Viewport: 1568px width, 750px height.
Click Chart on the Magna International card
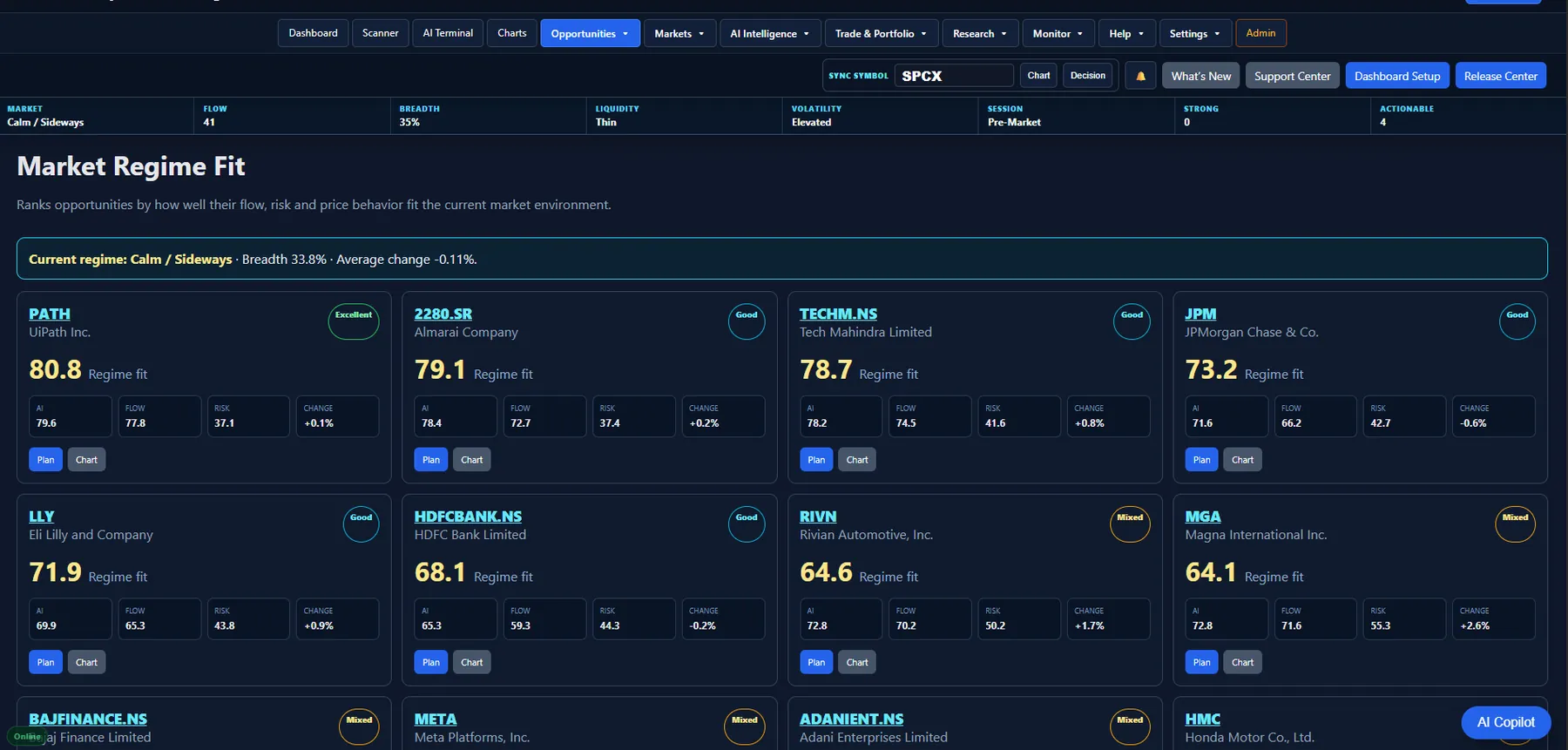point(1242,662)
